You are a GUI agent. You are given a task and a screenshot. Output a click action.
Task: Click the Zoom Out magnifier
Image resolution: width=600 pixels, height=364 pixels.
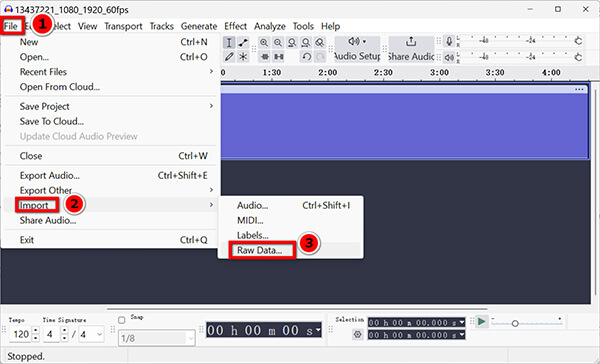[278, 42]
